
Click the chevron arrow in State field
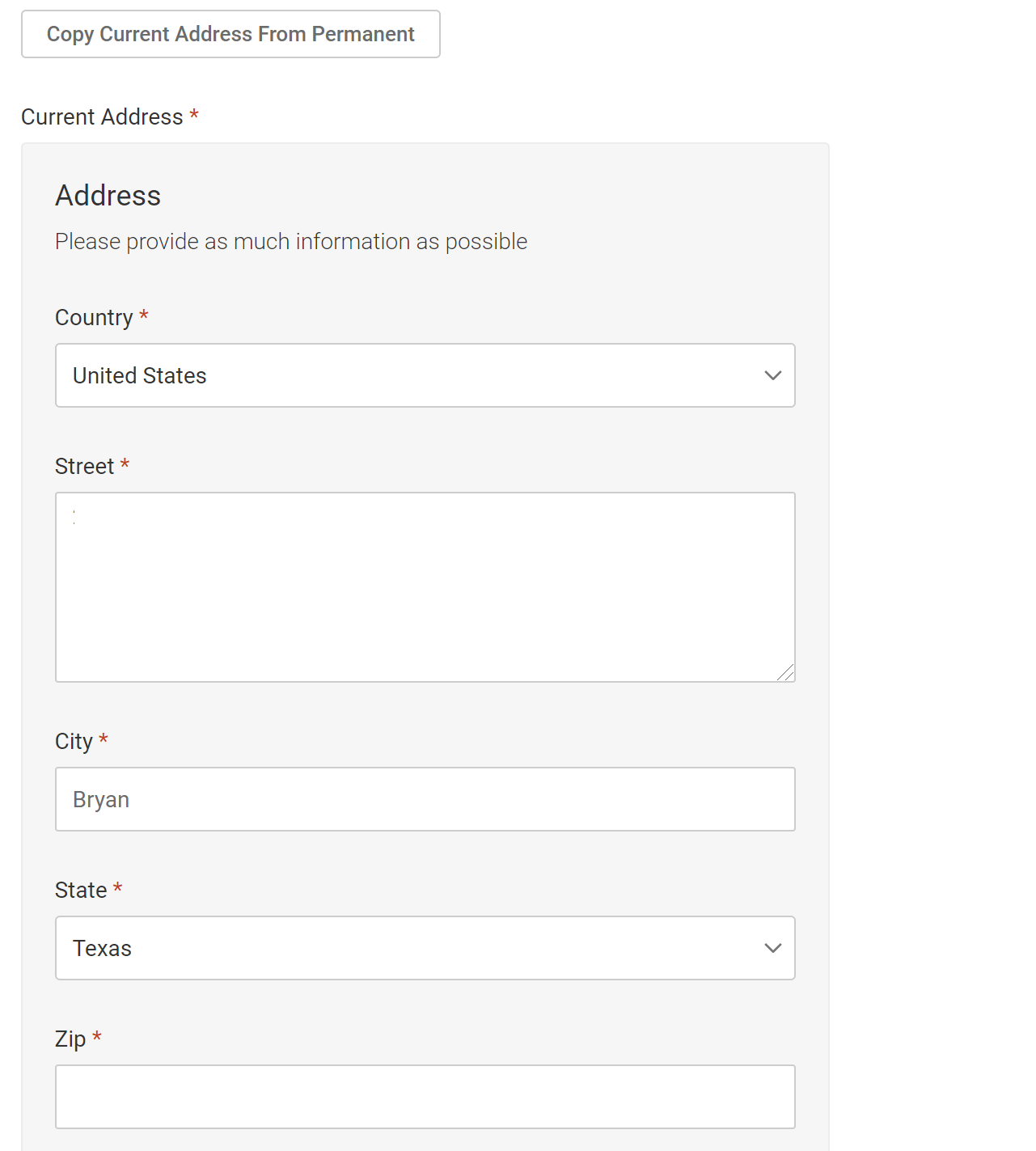tap(773, 948)
